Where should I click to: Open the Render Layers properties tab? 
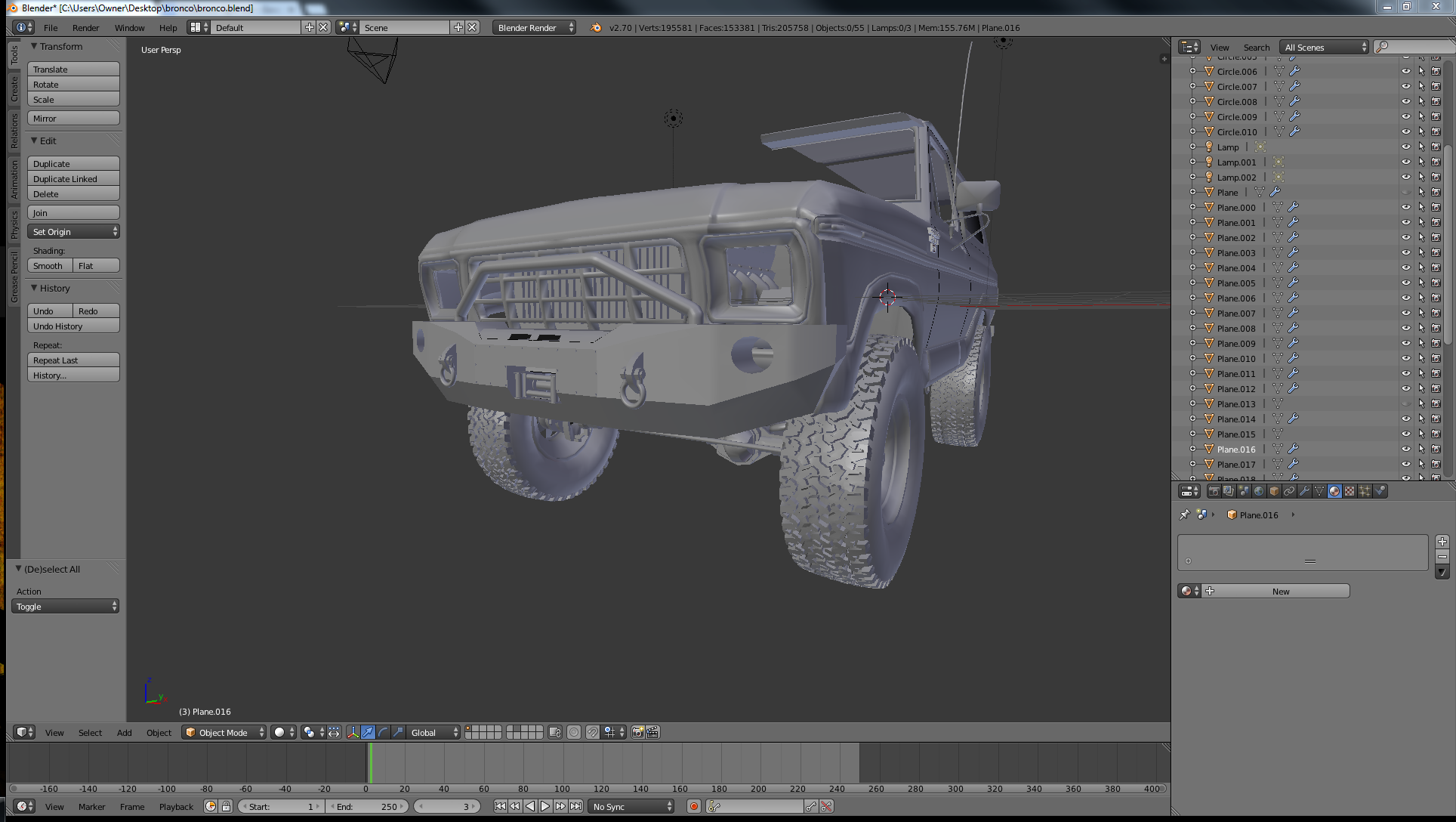pyautogui.click(x=1229, y=491)
